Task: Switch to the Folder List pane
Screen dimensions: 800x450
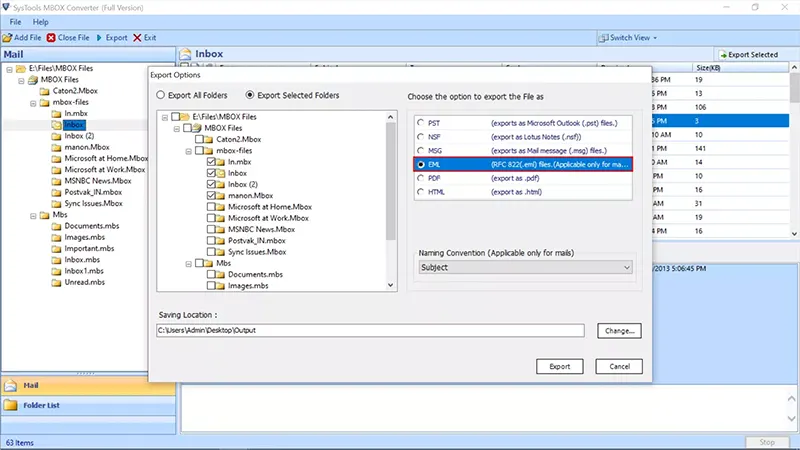Action: click(x=88, y=405)
